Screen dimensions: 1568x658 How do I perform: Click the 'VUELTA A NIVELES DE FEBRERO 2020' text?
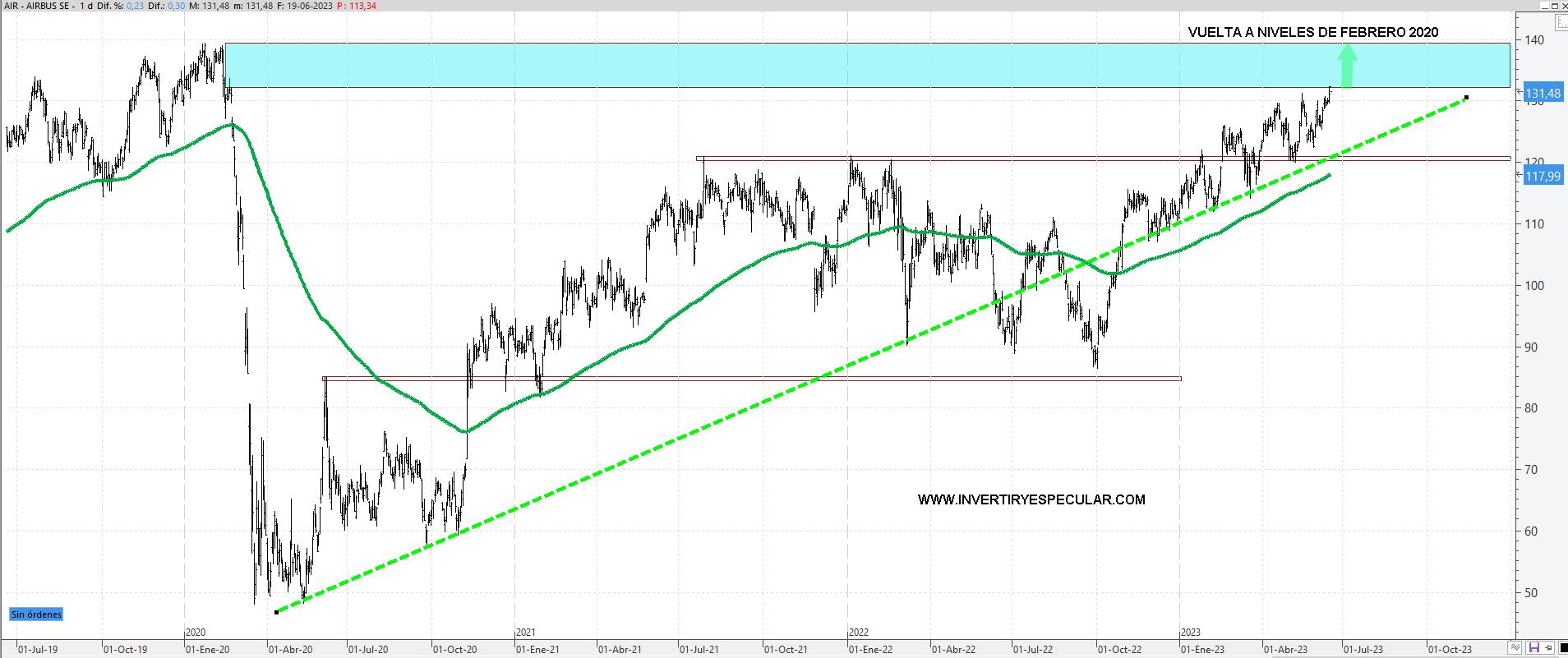point(1312,33)
